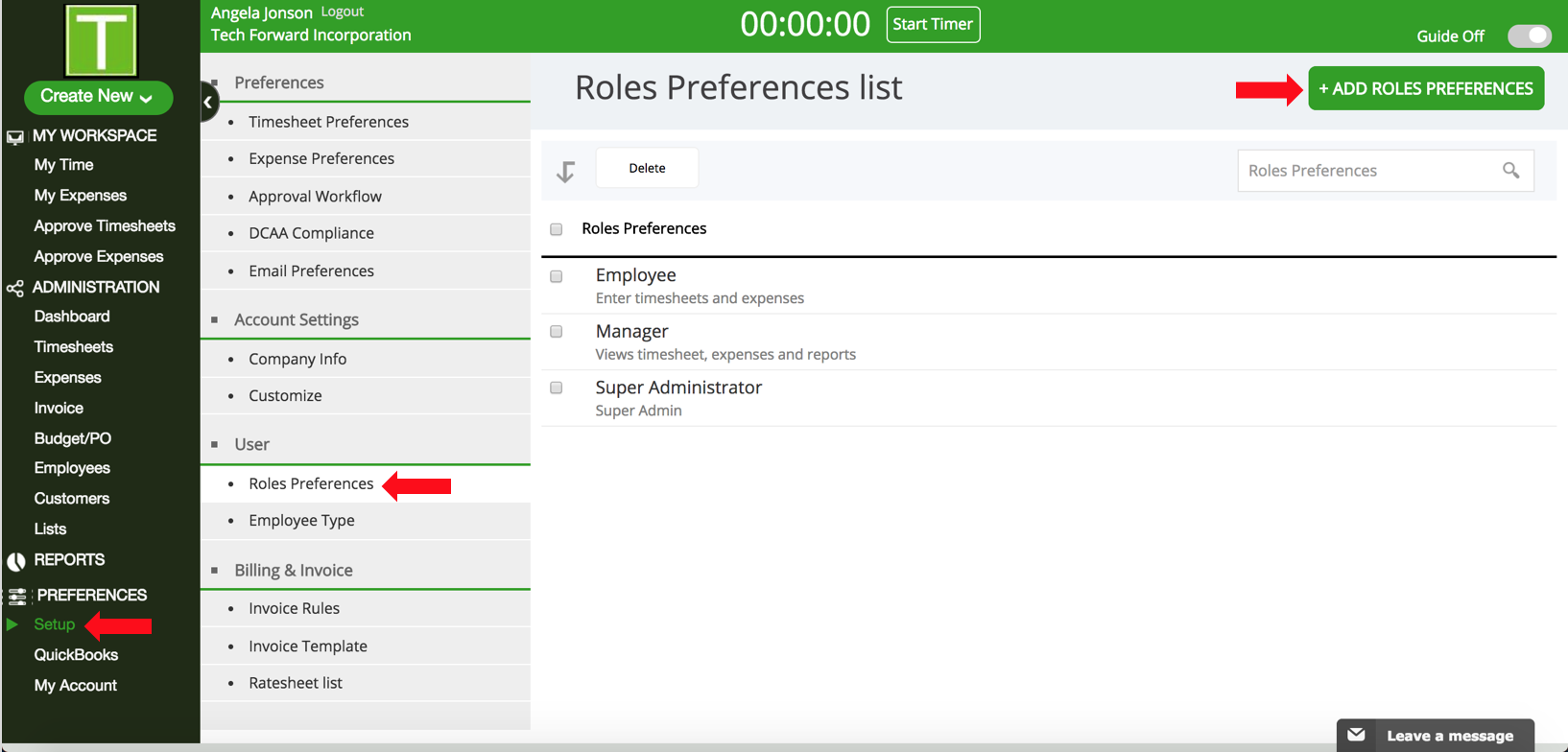Click Add Roles Preferences button
1568x752 pixels.
pyautogui.click(x=1425, y=88)
